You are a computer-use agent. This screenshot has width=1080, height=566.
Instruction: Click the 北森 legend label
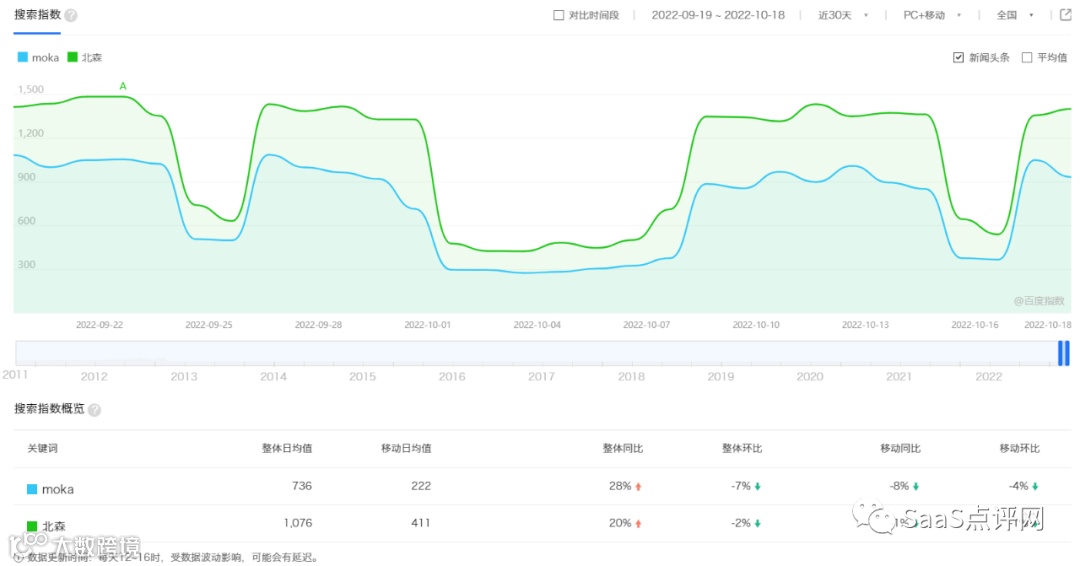click(x=92, y=58)
